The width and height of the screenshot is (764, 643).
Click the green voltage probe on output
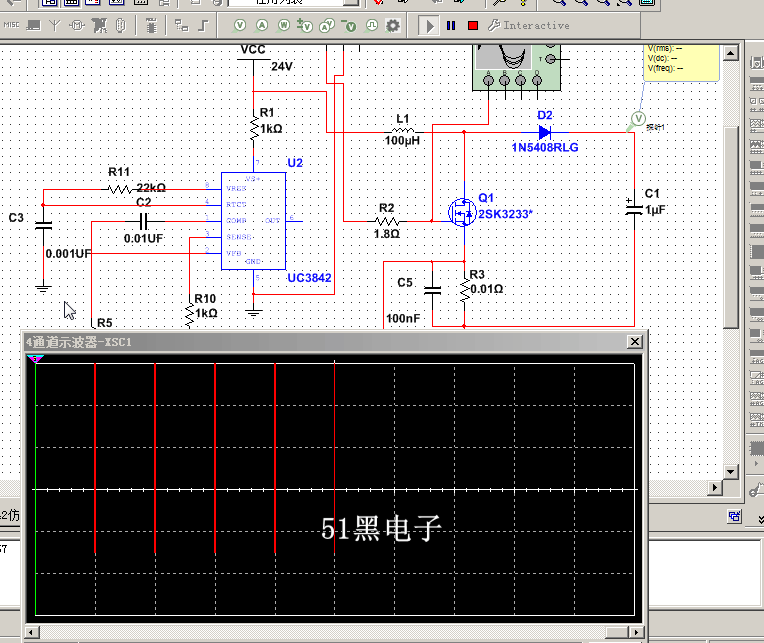636,119
